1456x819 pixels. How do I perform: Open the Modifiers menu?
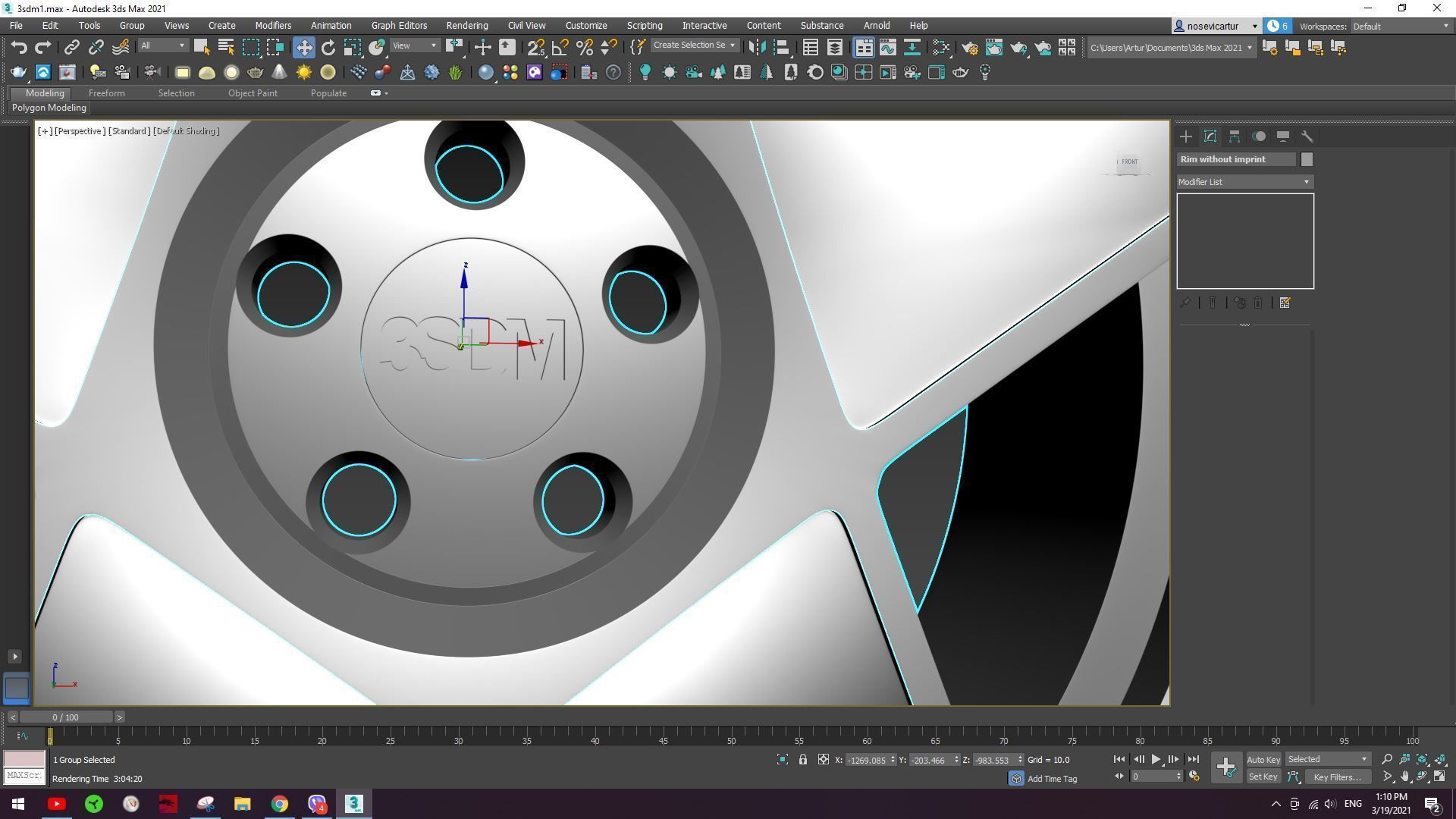pyautogui.click(x=273, y=26)
